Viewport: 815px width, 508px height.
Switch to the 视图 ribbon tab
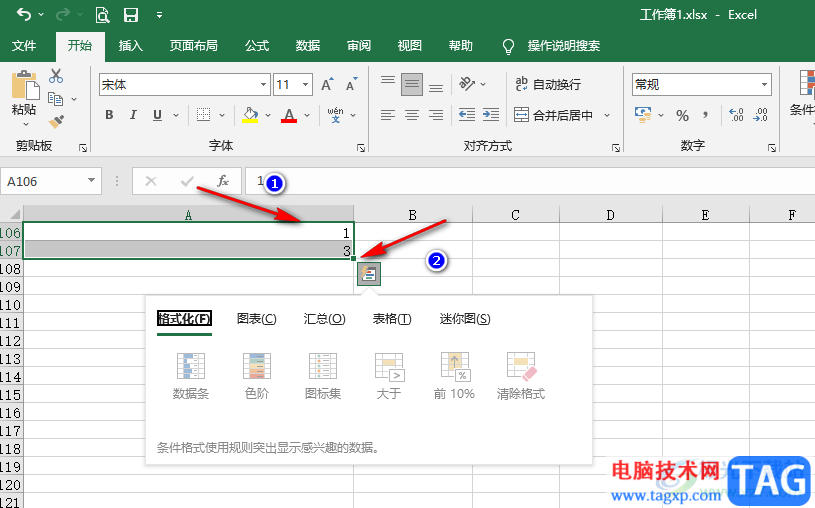410,46
